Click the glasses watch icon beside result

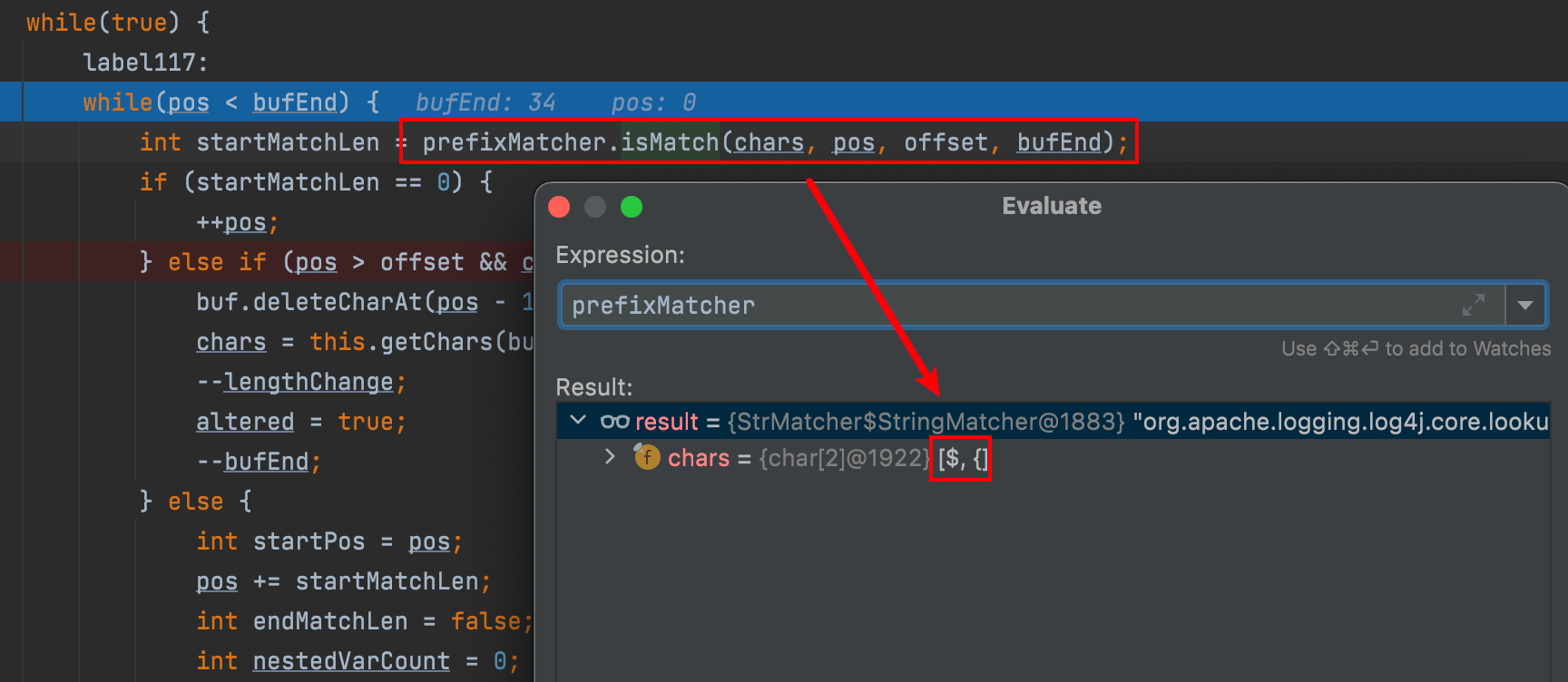tap(614, 422)
